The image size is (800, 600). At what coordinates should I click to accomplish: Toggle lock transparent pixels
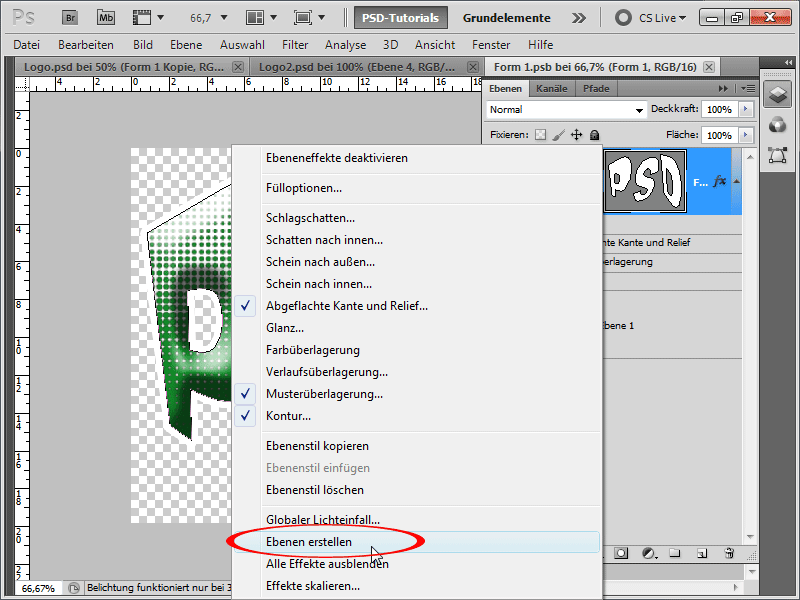[x=540, y=135]
